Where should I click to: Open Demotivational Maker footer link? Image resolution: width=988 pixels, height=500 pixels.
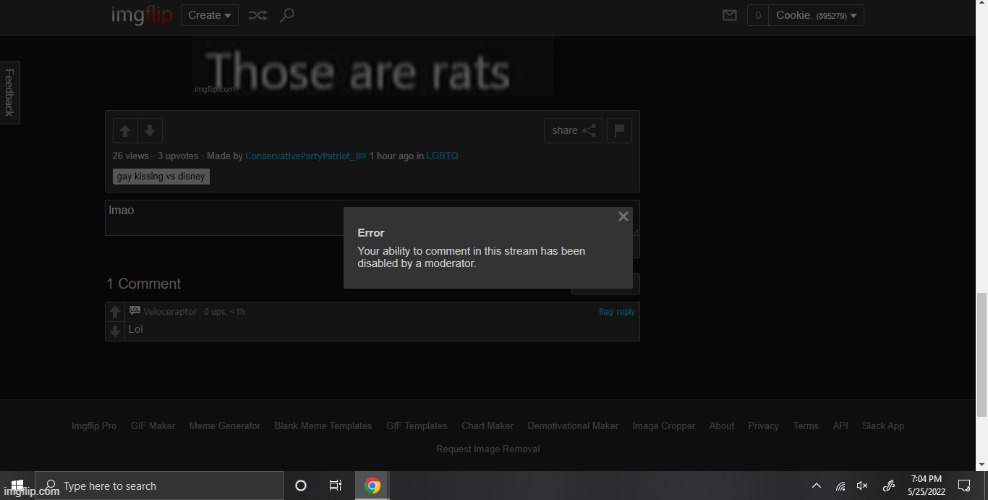click(x=573, y=426)
